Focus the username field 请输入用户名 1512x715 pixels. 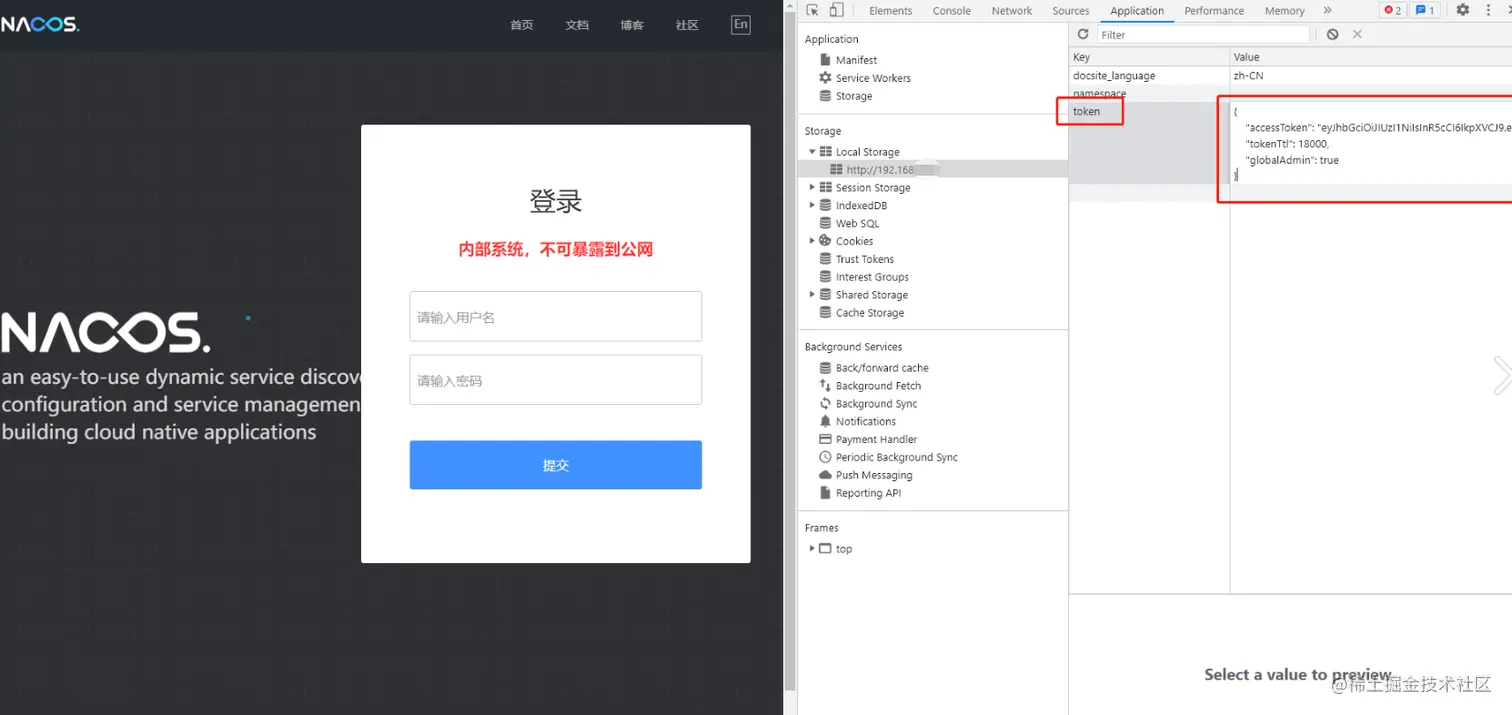pyautogui.click(x=555, y=317)
